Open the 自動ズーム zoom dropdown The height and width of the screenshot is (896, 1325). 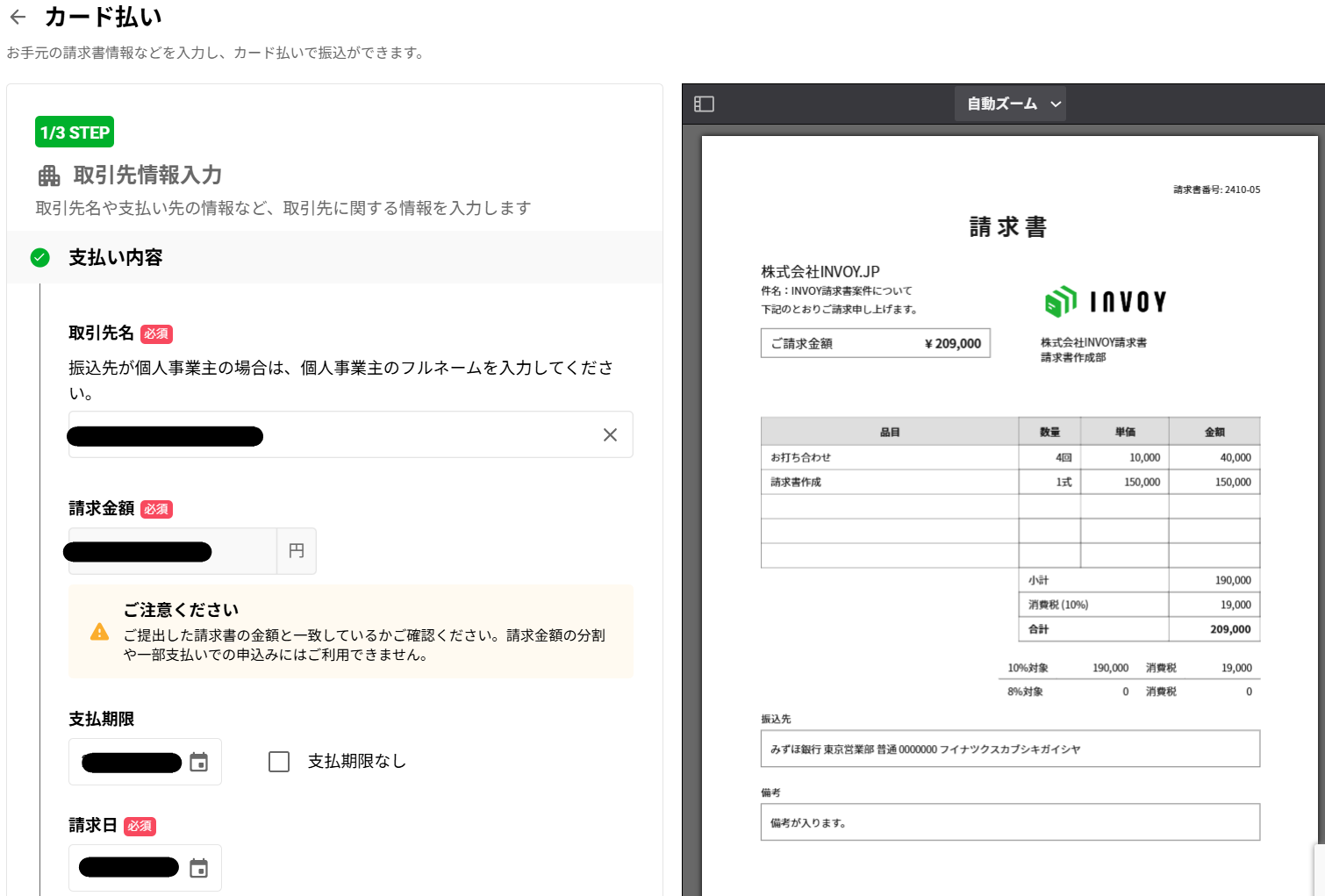(x=1010, y=104)
